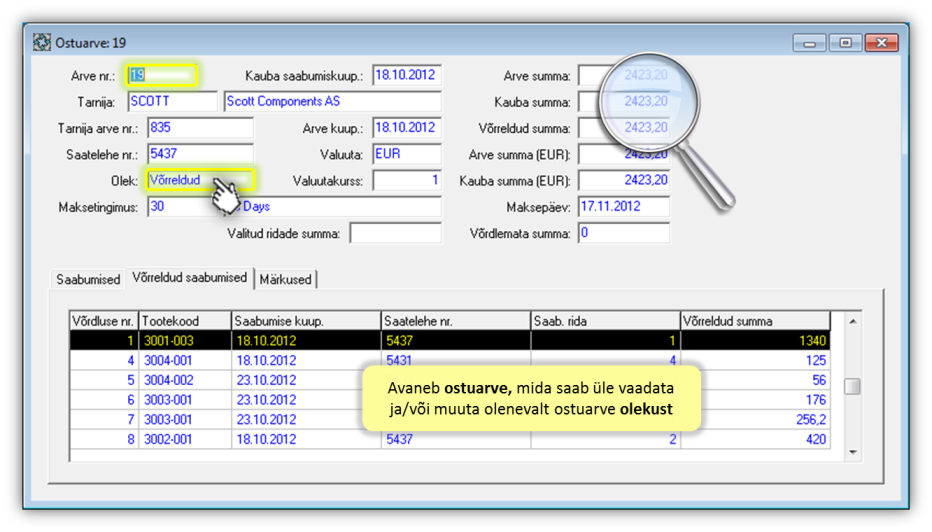Click the Saab. rida column header
The height and width of the screenshot is (532, 932).
pyautogui.click(x=606, y=321)
